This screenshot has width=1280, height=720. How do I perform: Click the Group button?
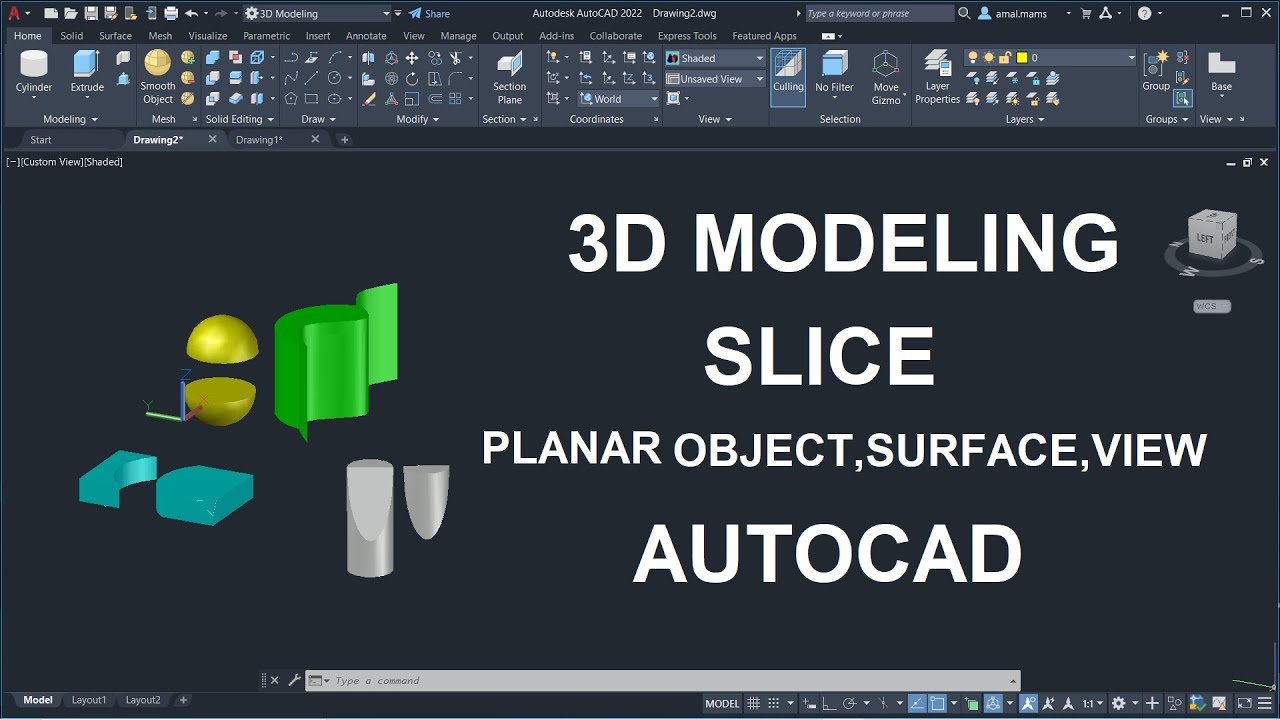1156,70
